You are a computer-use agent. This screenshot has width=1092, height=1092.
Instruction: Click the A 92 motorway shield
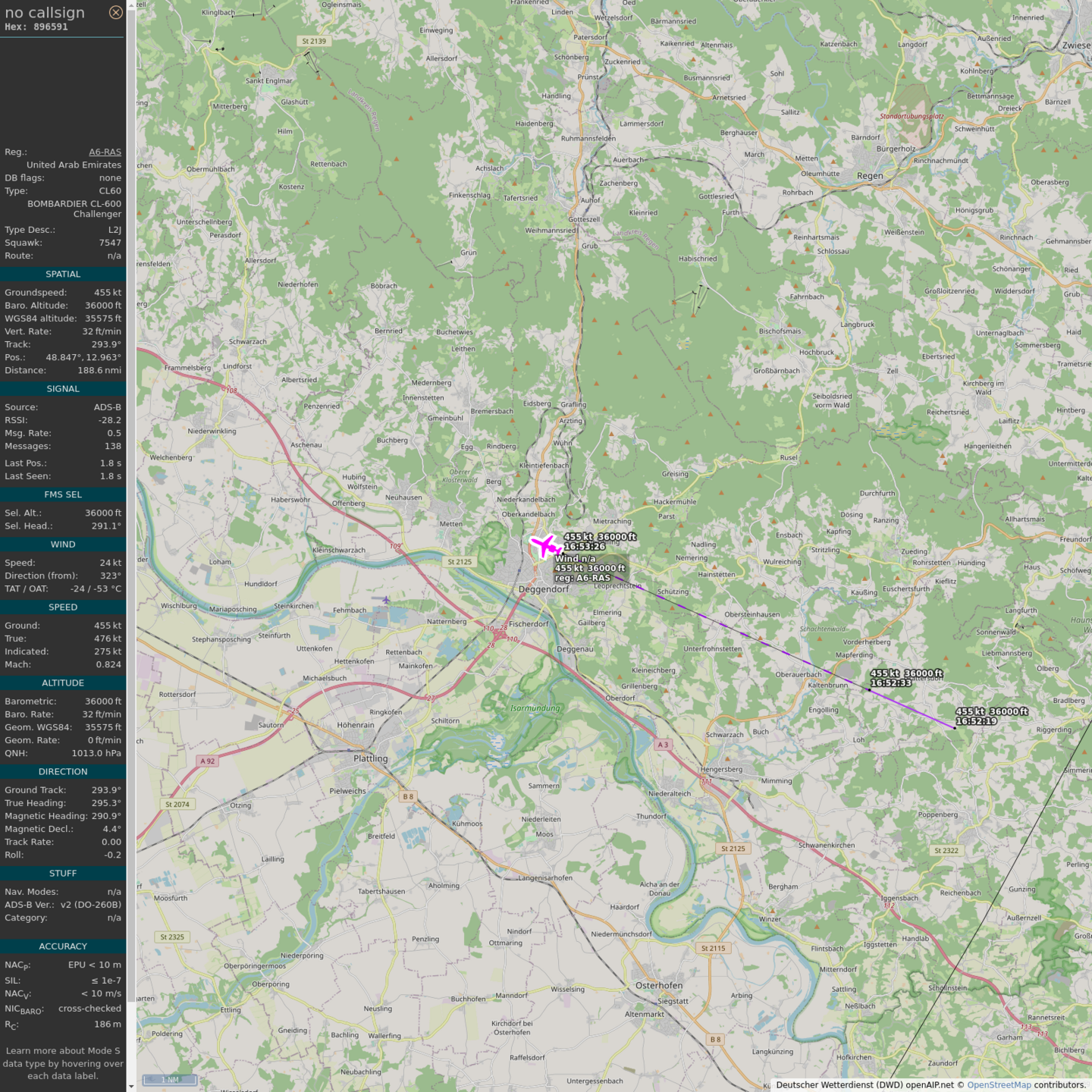(x=207, y=761)
